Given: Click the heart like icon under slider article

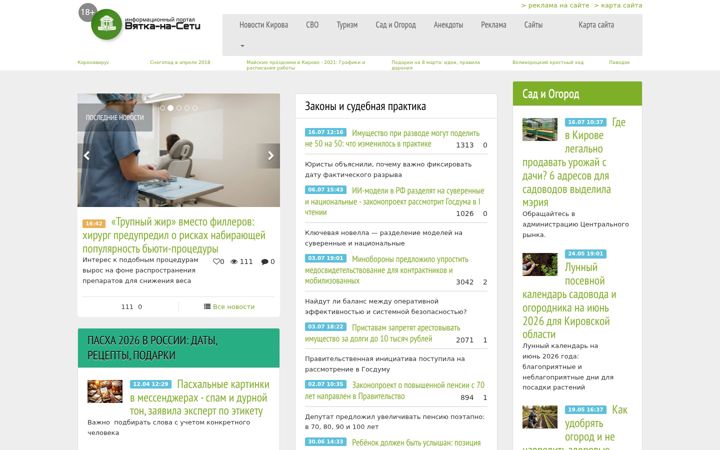Looking at the screenshot, I should pyautogui.click(x=216, y=262).
